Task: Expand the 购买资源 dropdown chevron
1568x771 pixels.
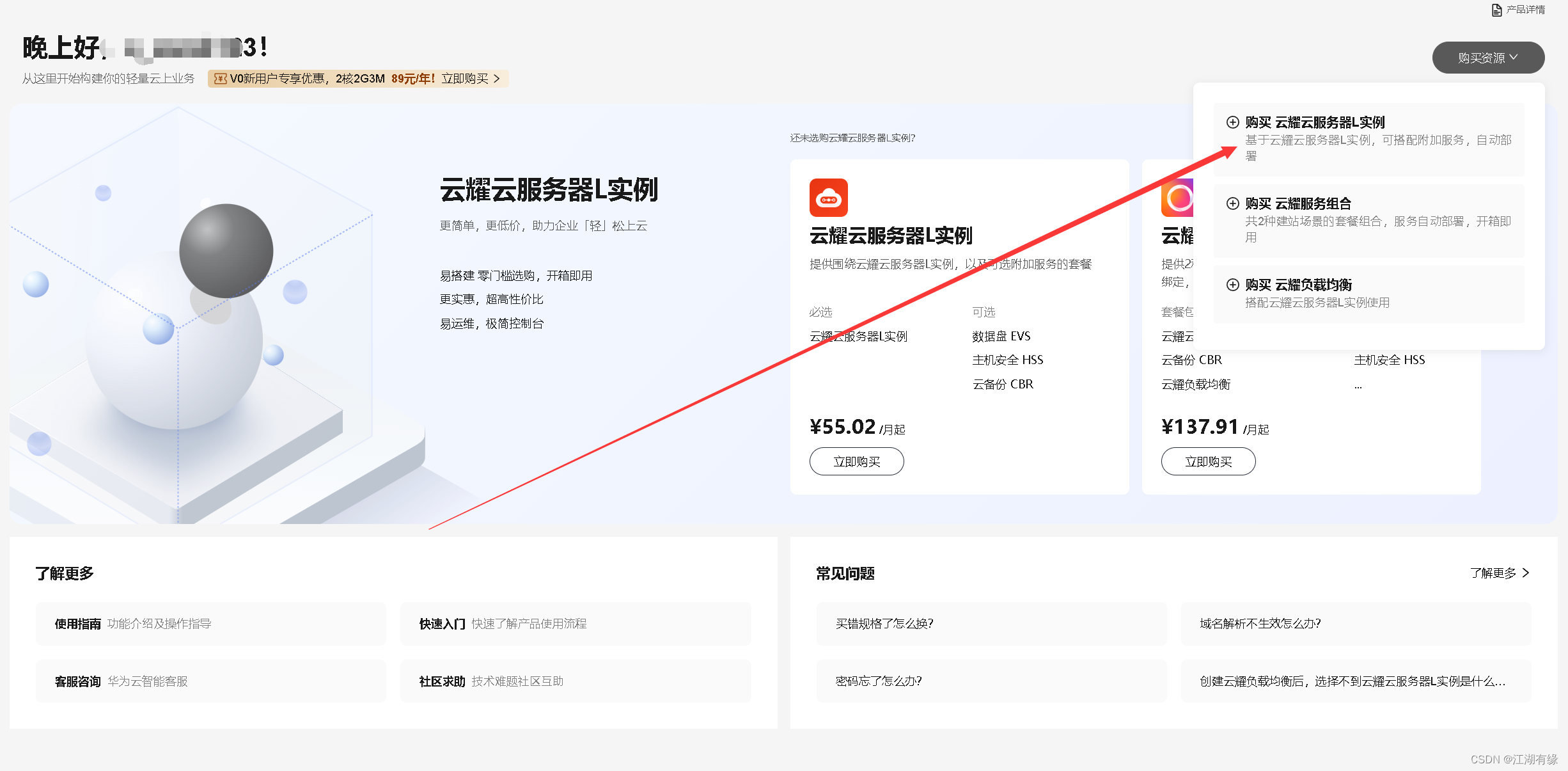Action: tap(1514, 57)
